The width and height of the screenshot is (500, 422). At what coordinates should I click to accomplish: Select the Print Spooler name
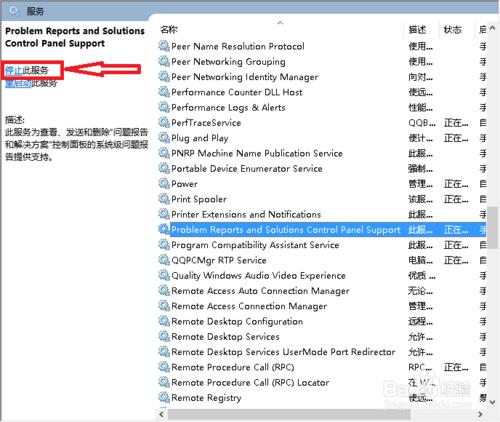pos(199,199)
